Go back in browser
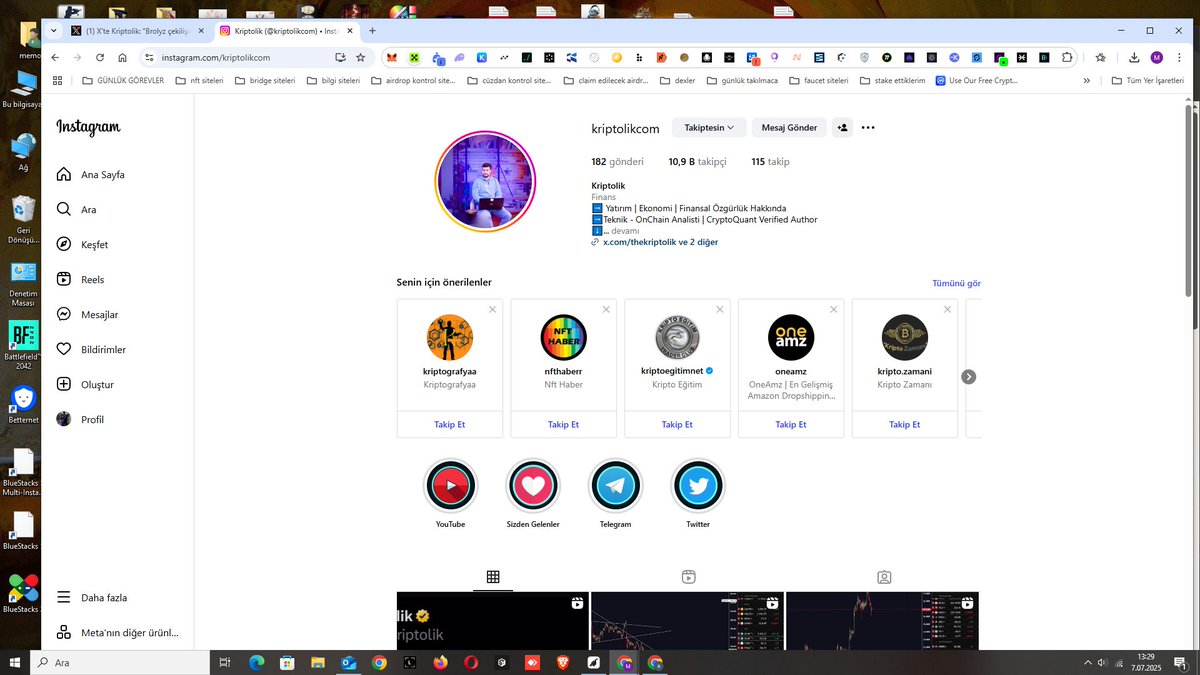This screenshot has width=1200, height=675. tap(55, 57)
